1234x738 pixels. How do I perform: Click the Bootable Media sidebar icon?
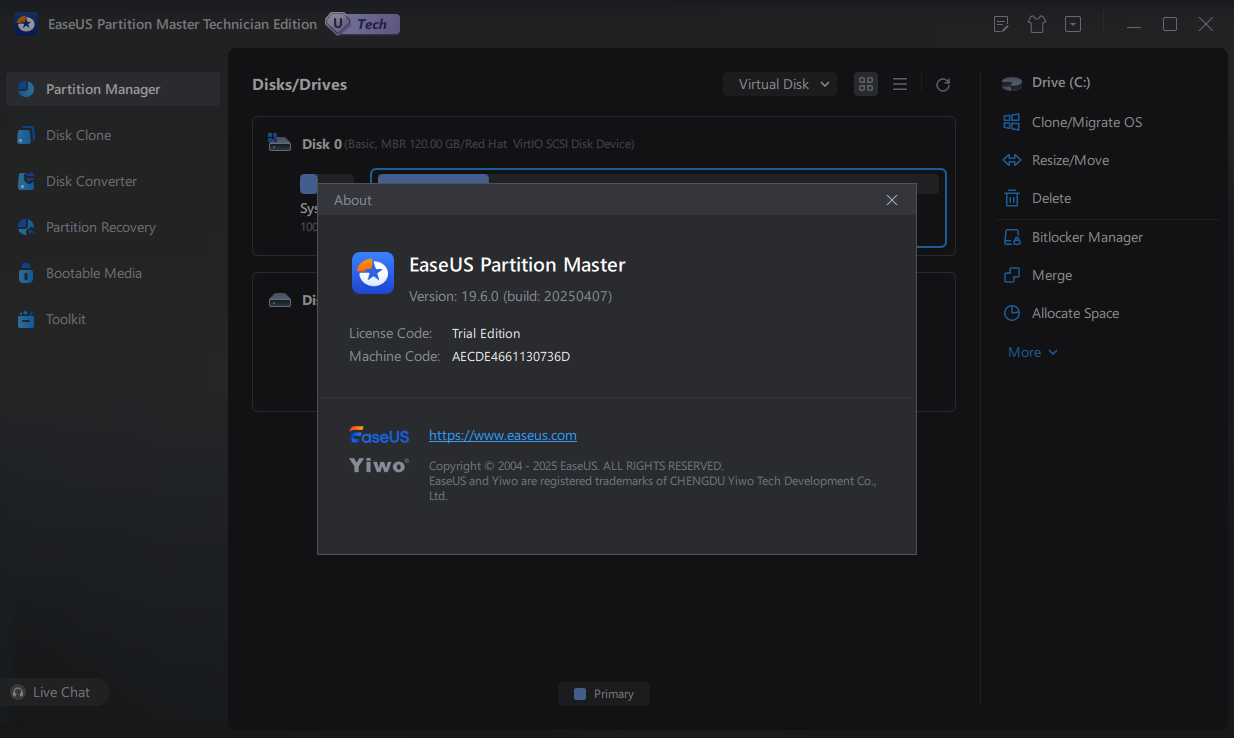(x=26, y=273)
